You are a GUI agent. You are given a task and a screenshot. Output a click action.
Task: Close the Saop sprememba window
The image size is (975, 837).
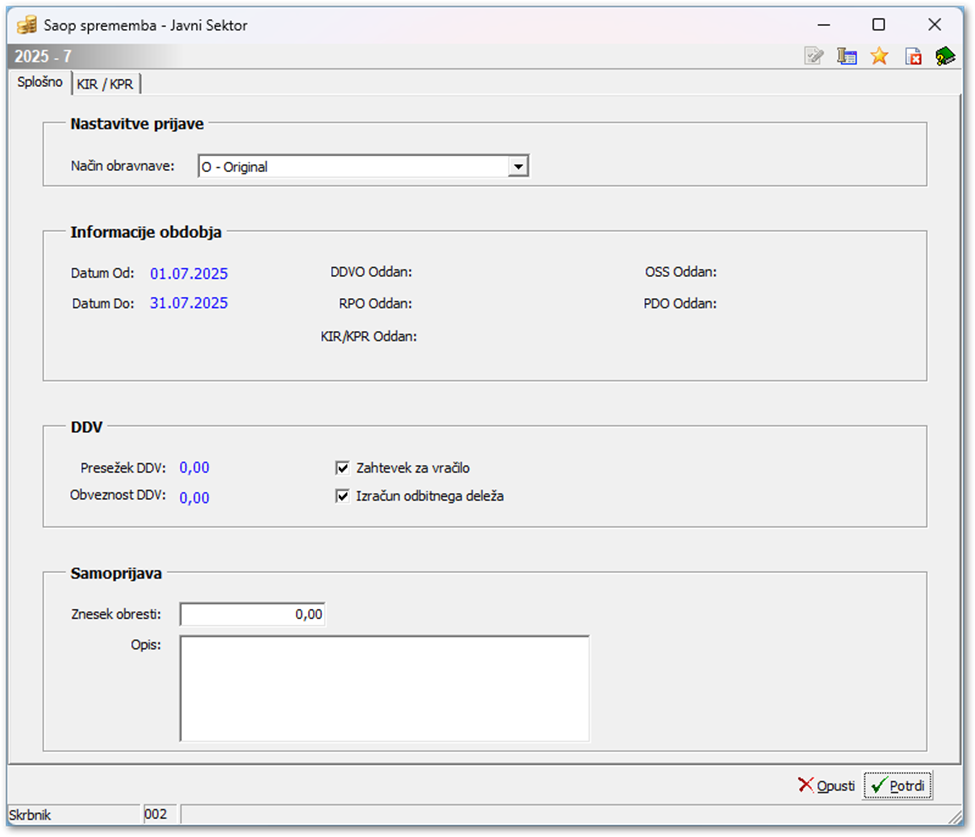click(934, 25)
